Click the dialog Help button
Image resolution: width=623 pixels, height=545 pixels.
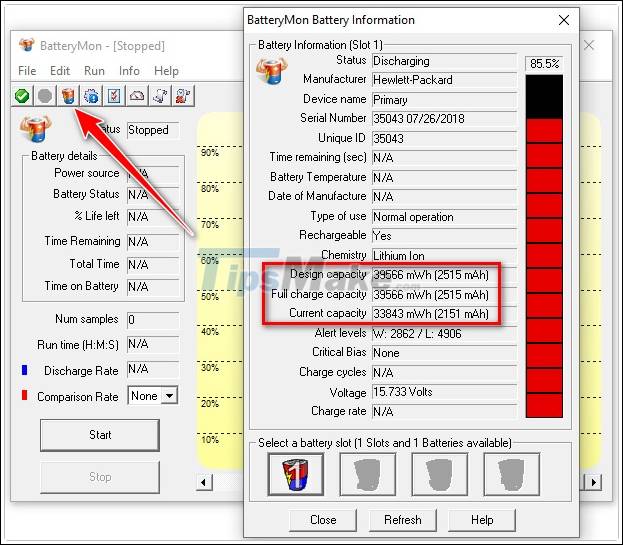tap(482, 520)
